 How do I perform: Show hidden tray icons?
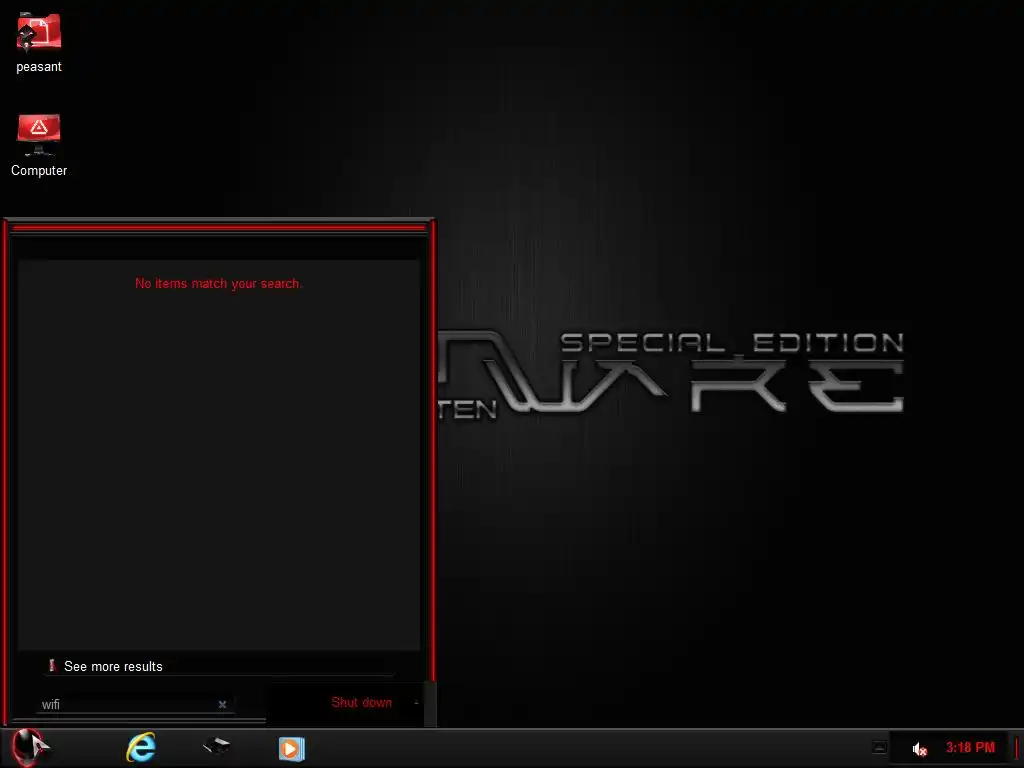879,748
